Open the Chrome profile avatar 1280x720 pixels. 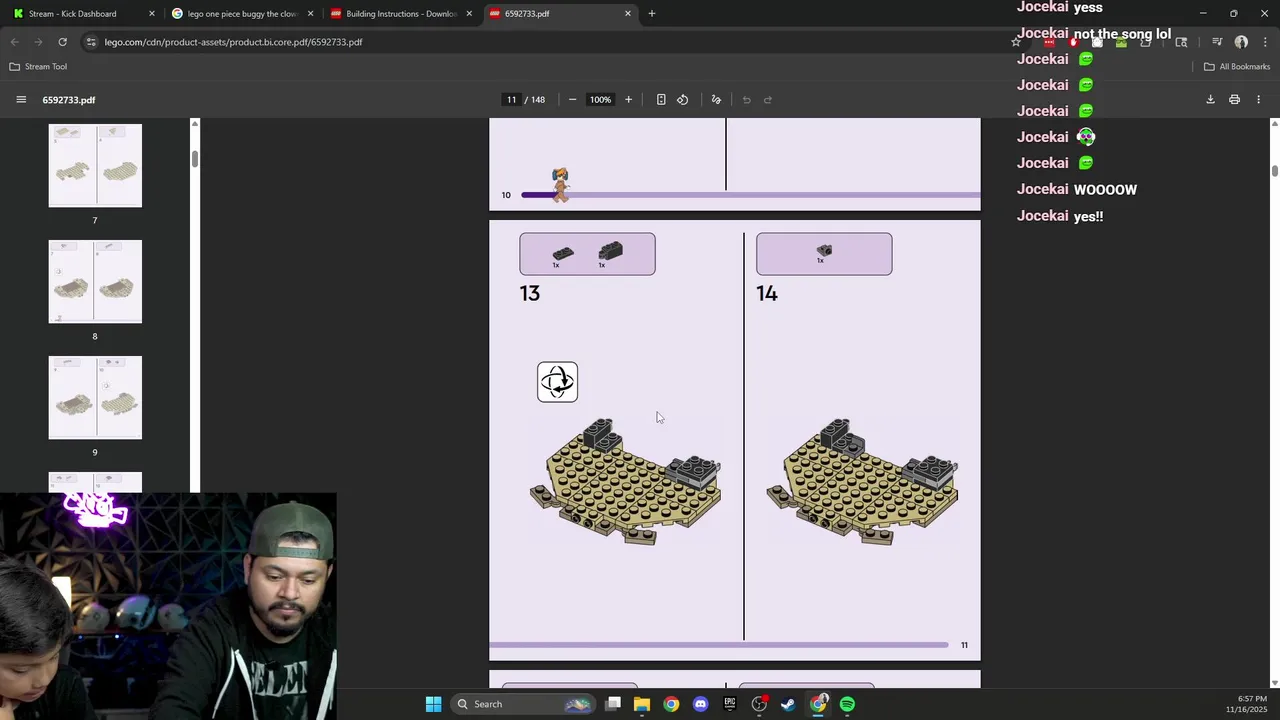1241,42
